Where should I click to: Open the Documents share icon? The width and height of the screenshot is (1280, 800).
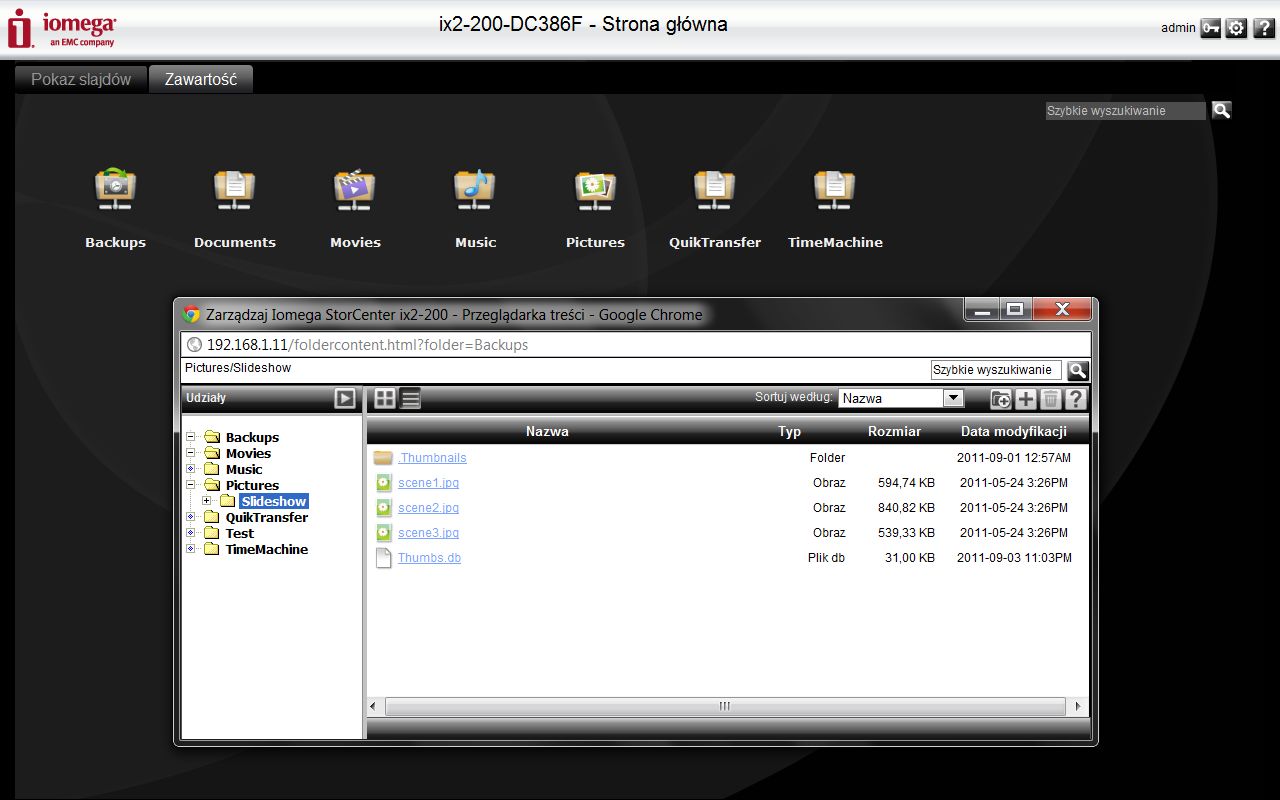tap(234, 189)
